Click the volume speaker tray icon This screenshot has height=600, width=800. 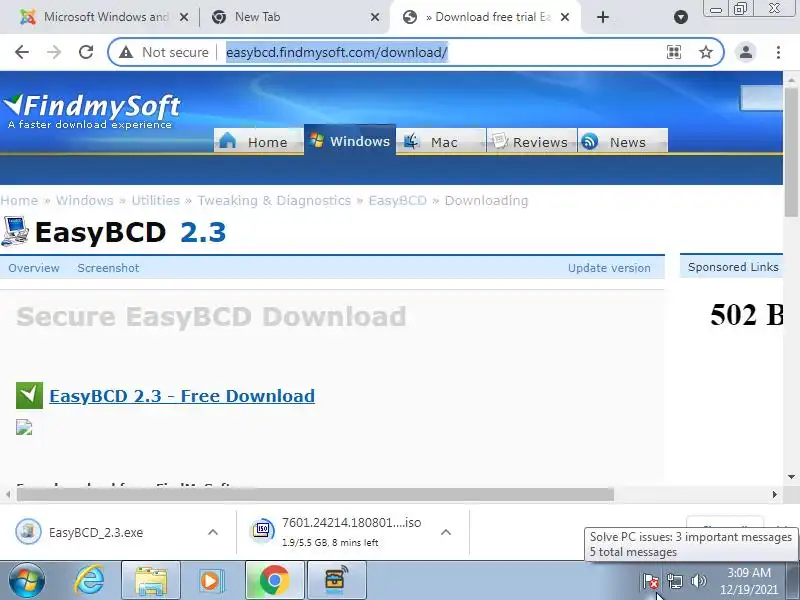pyautogui.click(x=698, y=581)
